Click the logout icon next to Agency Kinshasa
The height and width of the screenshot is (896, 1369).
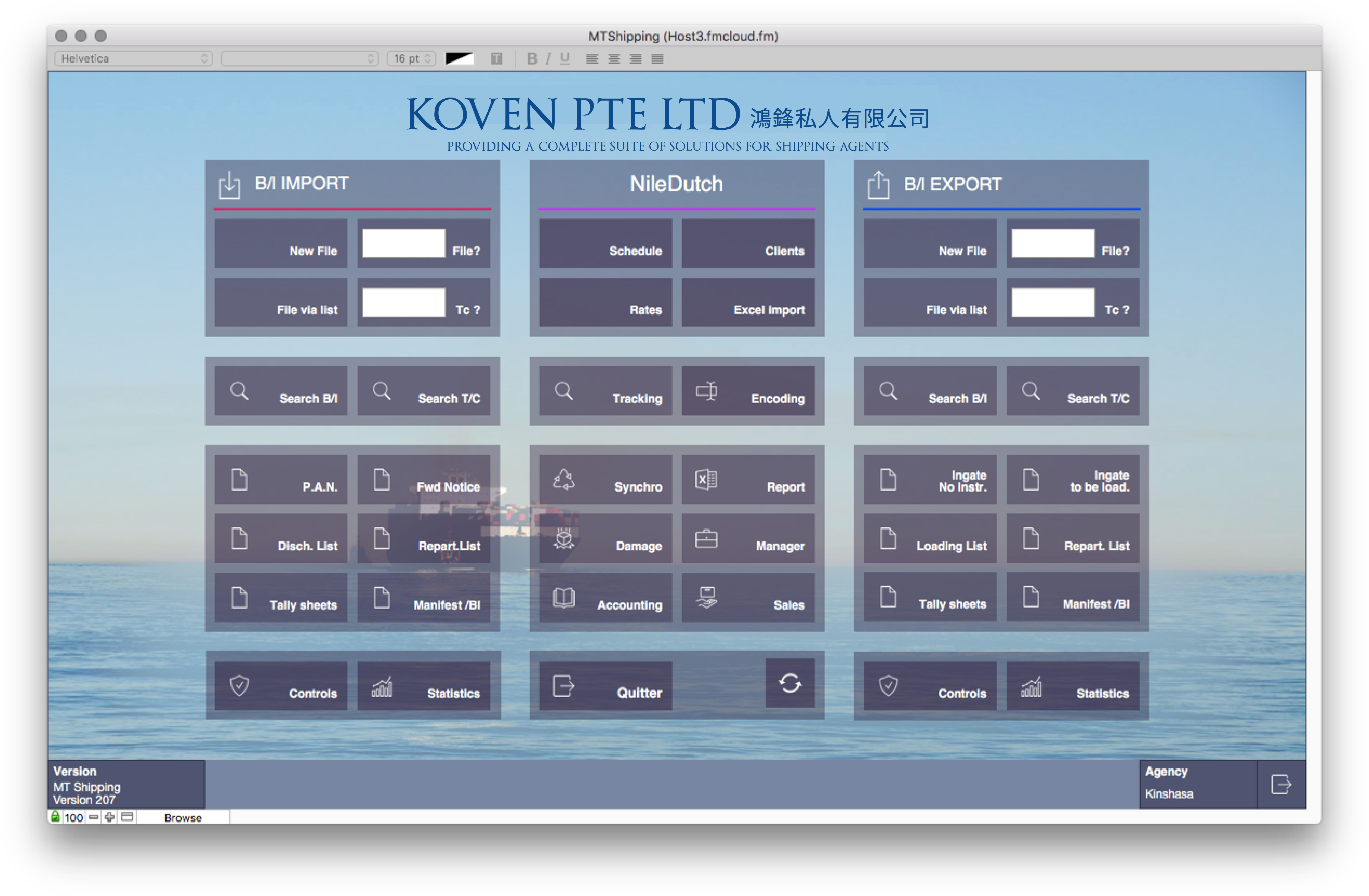click(1281, 784)
